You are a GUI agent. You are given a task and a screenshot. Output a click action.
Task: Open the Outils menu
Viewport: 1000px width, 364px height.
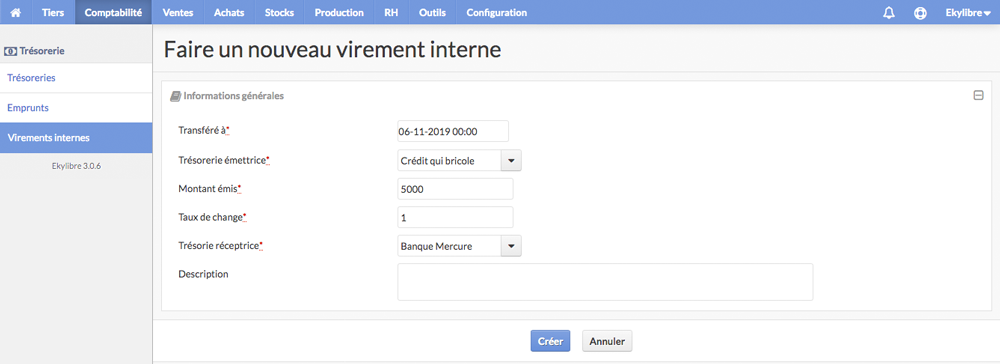432,12
